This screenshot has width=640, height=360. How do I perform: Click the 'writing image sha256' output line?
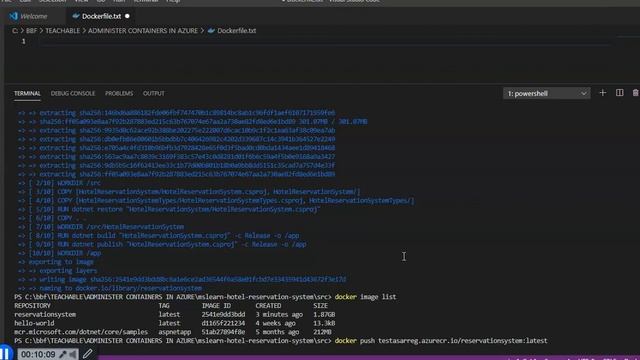182,280
